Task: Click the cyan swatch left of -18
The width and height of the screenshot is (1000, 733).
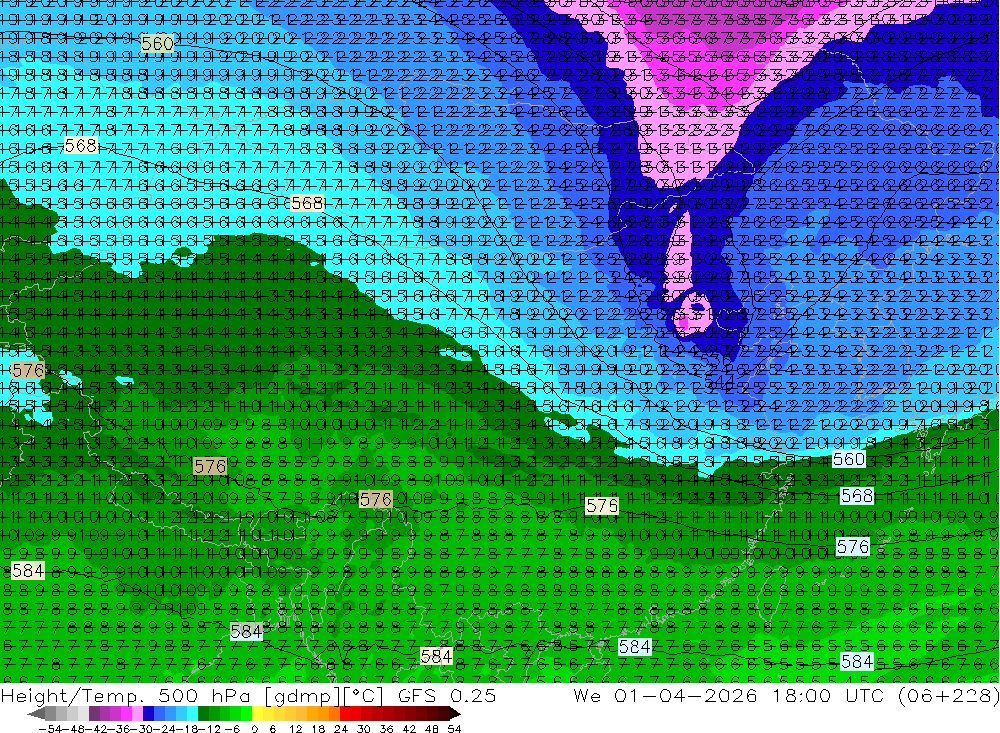Action: click(192, 713)
